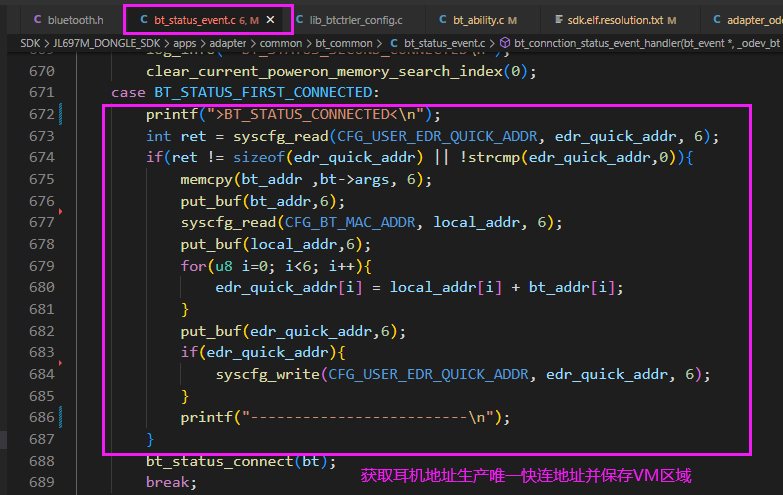Close the bt_status_event.c tab
The width and height of the screenshot is (783, 495).
pyautogui.click(x=270, y=19)
